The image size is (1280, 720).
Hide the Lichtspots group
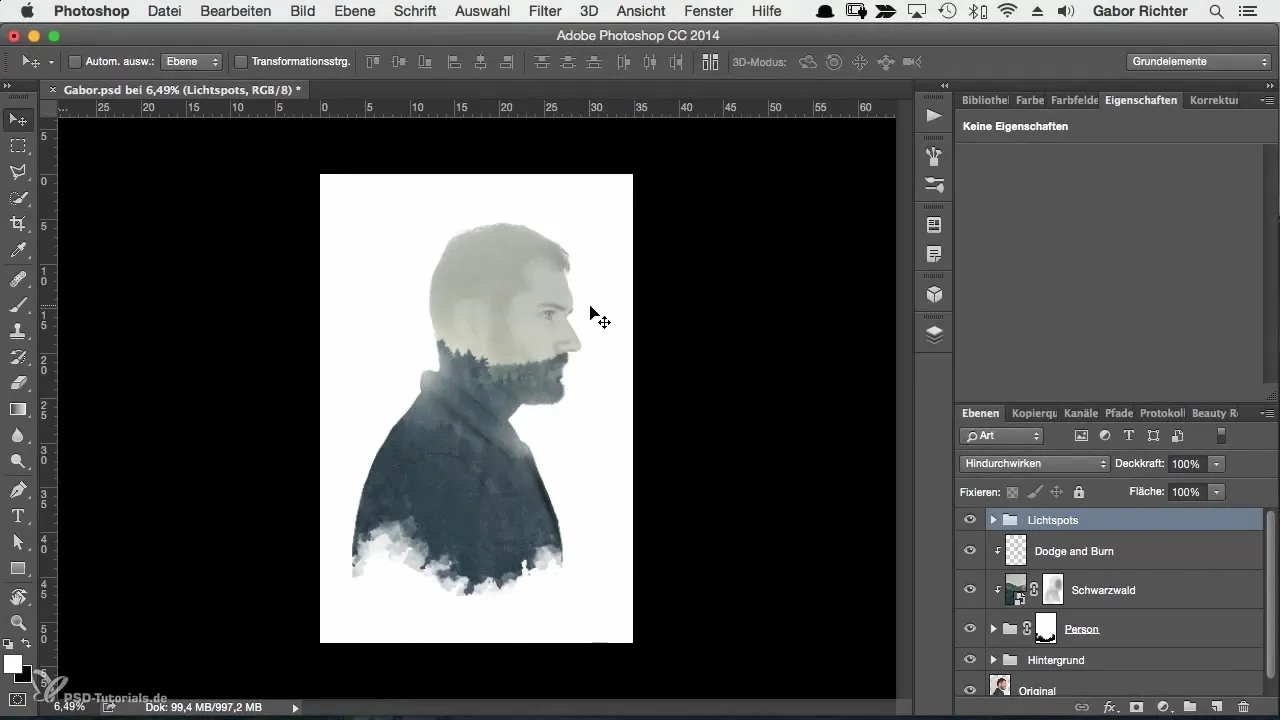pos(969,520)
